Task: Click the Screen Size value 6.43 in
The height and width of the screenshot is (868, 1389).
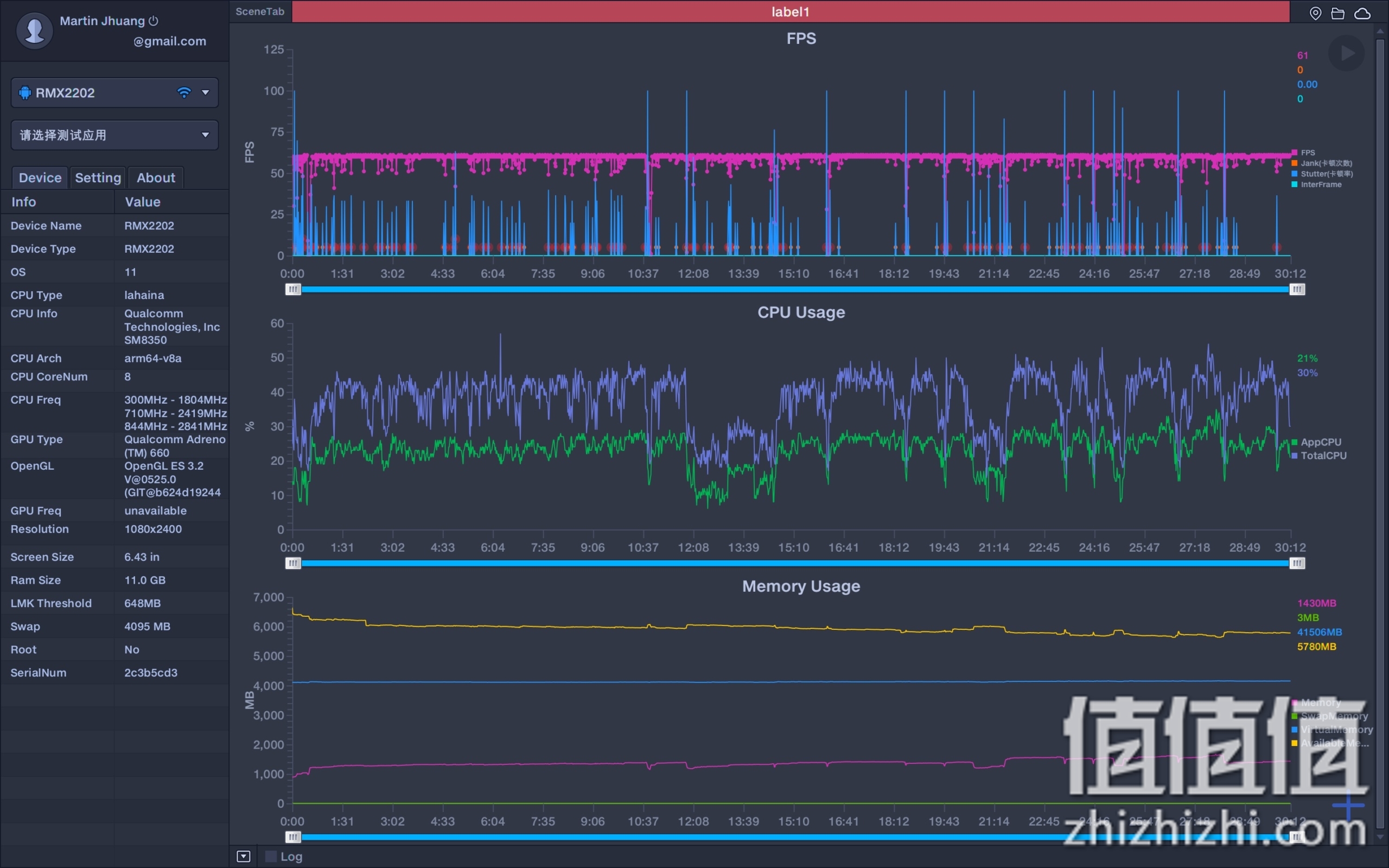Action: click(x=142, y=557)
